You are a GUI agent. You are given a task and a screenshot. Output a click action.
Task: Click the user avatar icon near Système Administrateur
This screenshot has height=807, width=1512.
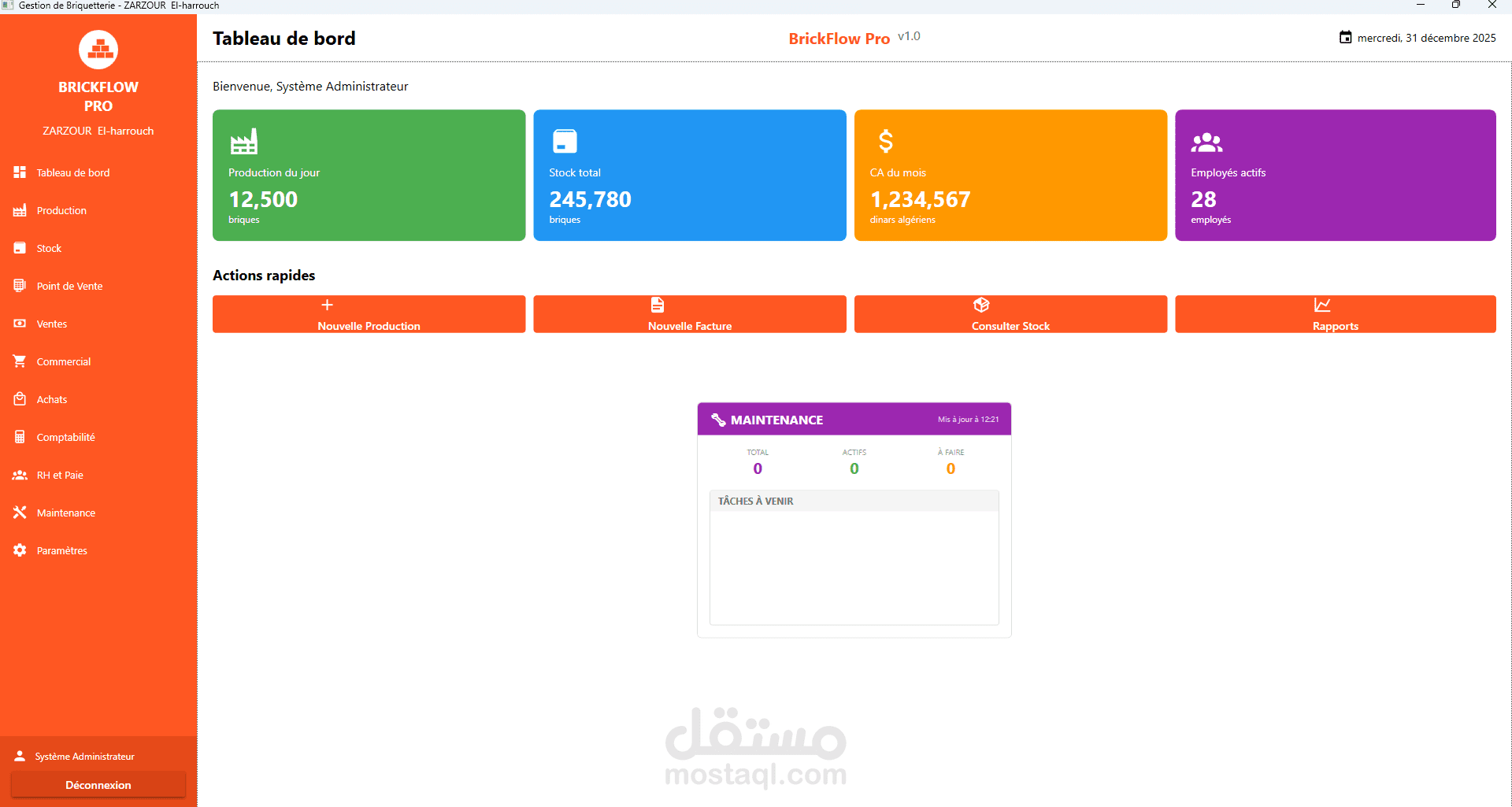(x=20, y=756)
